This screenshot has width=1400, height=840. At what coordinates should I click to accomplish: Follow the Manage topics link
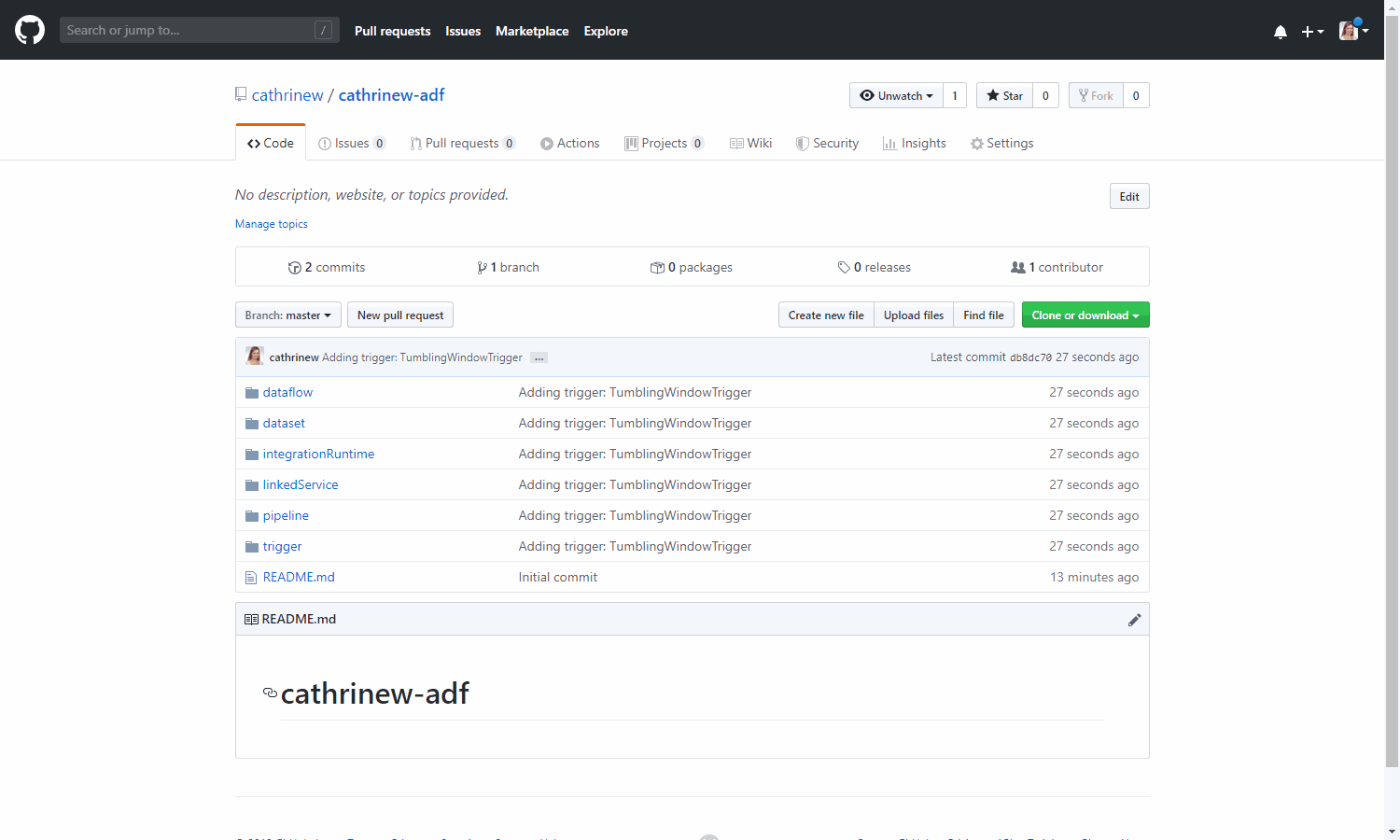pyautogui.click(x=271, y=224)
